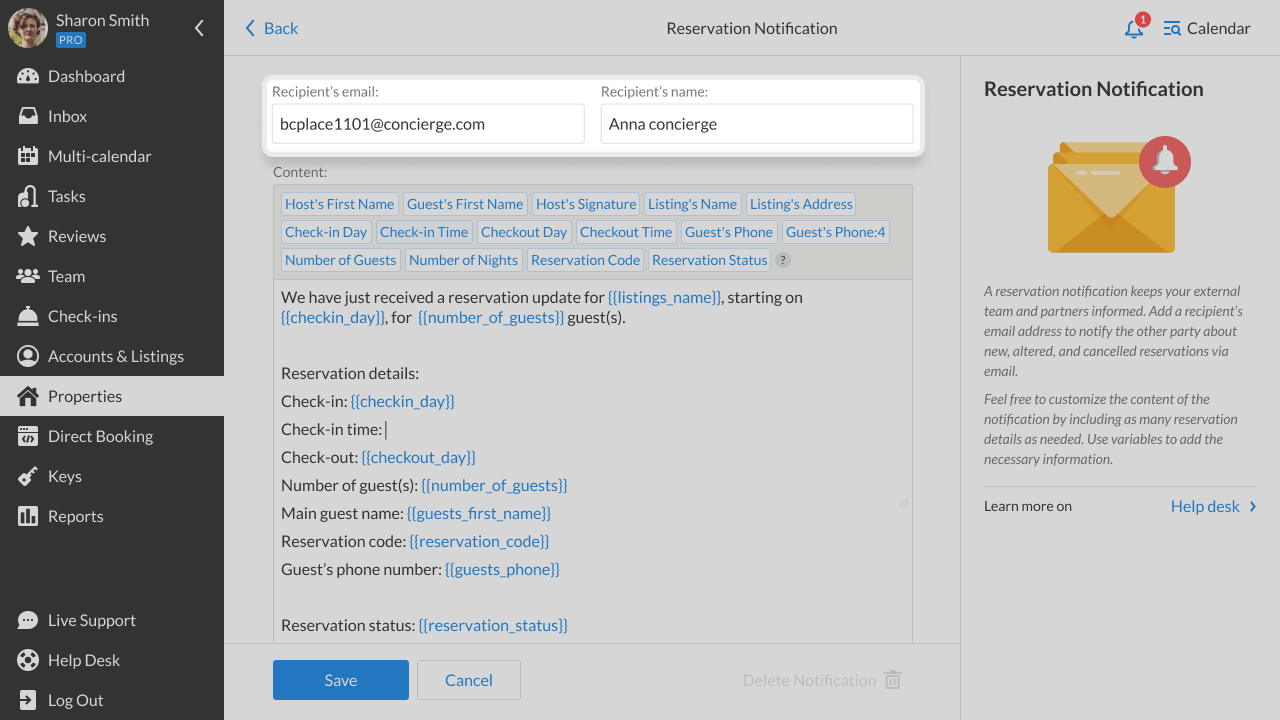
Task: Click the variables help question mark icon
Action: tap(783, 260)
